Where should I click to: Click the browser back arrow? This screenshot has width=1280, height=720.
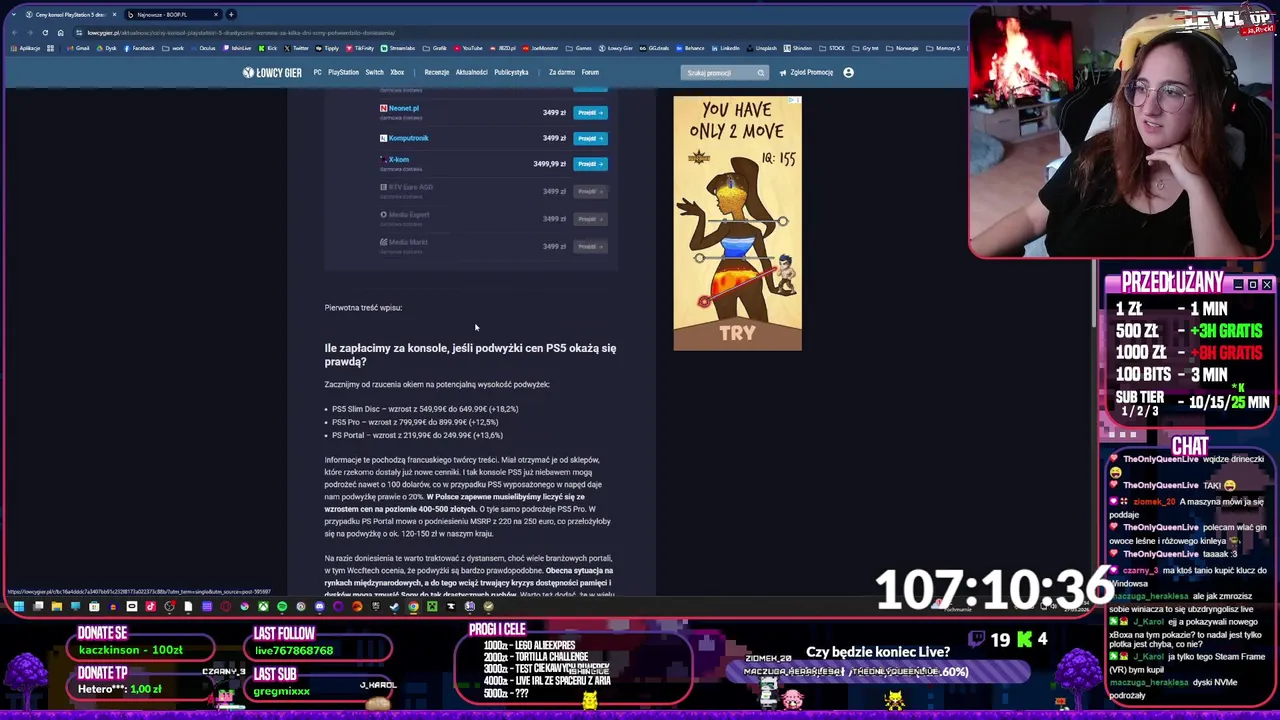tap(14, 32)
